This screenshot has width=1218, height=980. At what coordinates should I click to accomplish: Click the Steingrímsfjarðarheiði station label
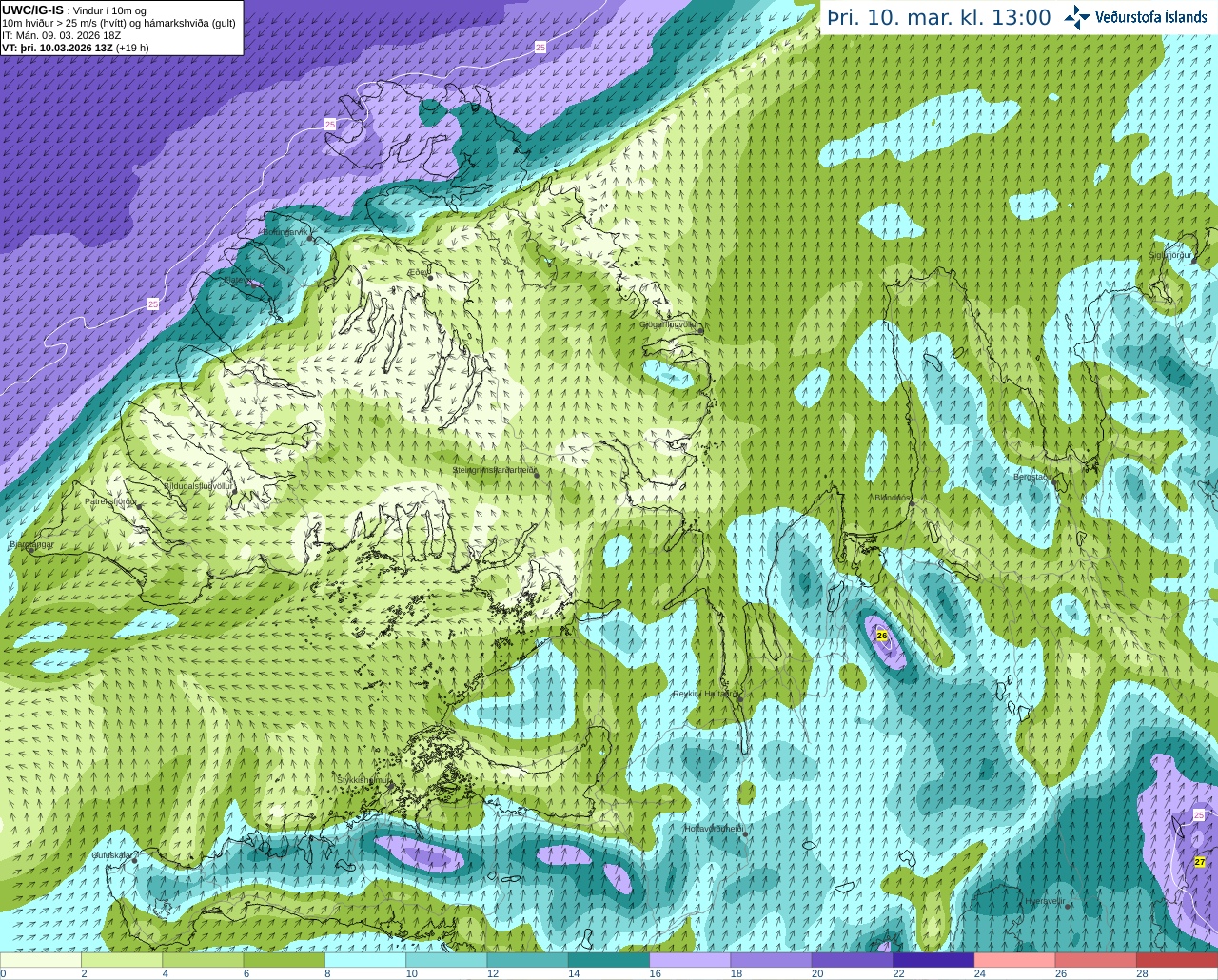coord(493,470)
